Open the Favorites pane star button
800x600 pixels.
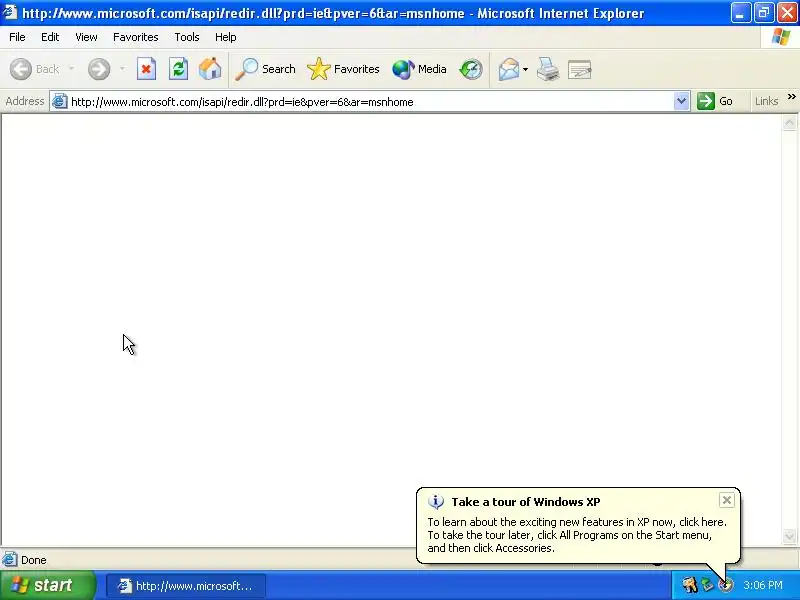tap(343, 69)
